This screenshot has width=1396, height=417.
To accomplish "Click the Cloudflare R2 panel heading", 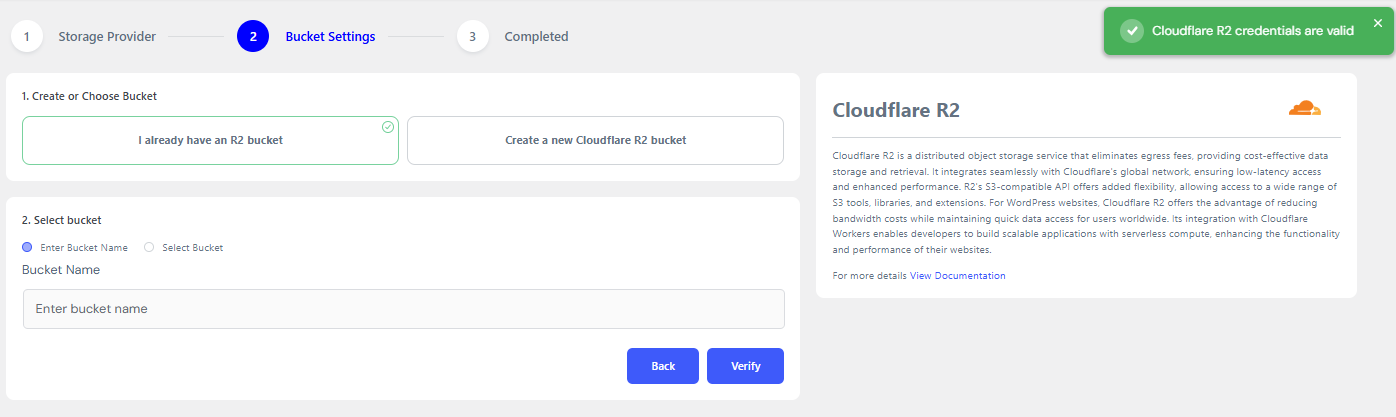I will pyautogui.click(x=896, y=110).
